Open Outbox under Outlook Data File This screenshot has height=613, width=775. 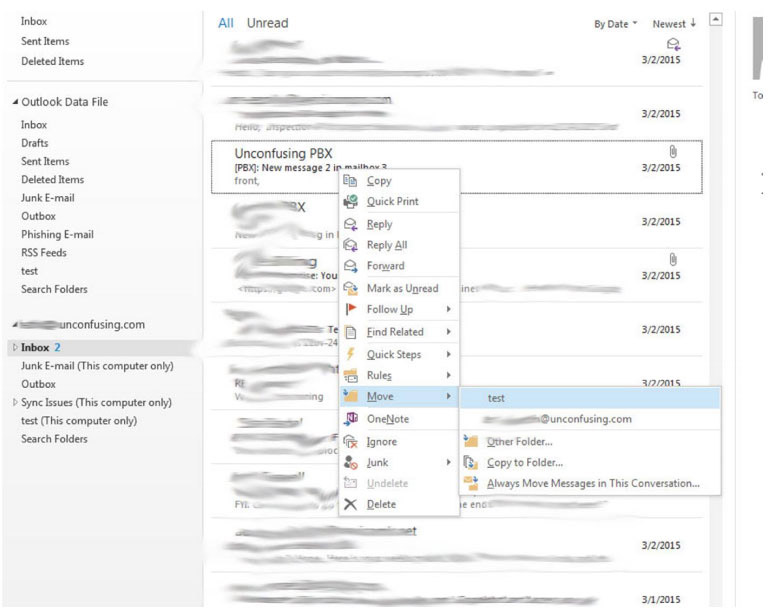point(38,216)
